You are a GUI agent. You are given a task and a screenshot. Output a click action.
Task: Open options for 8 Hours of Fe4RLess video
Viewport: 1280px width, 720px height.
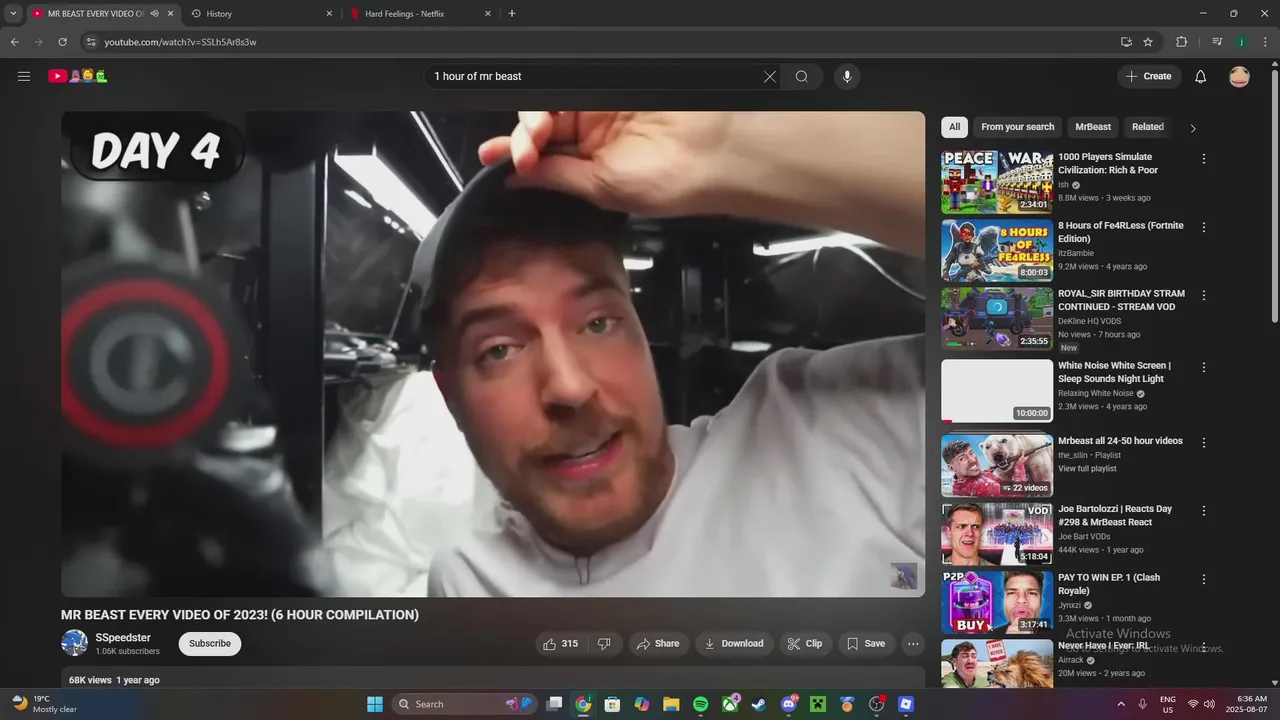(1204, 227)
